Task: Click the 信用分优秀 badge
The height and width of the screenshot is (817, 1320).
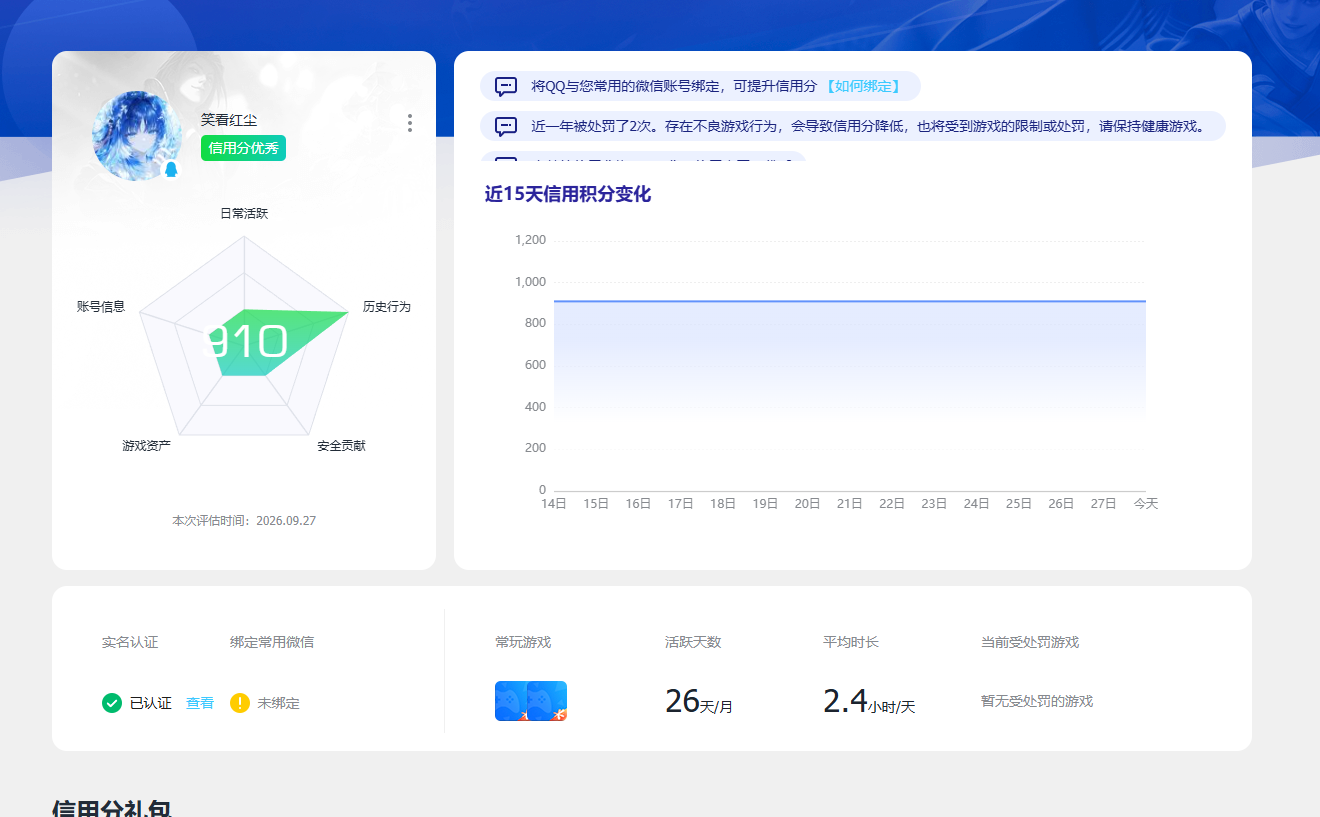Action: tap(243, 148)
